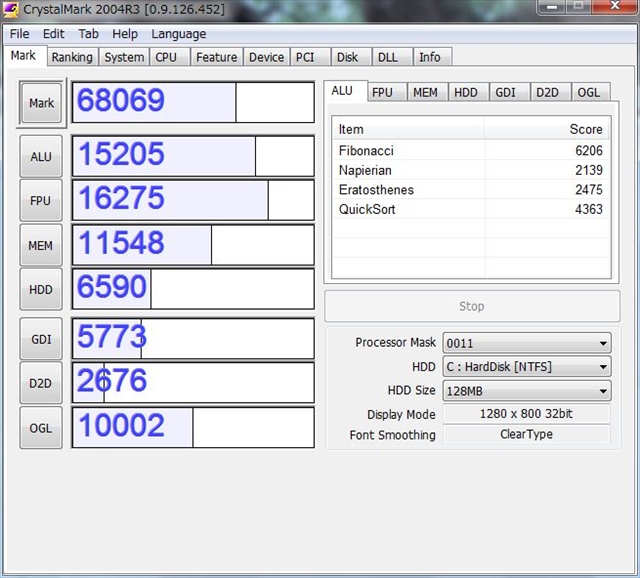This screenshot has height=578, width=640.
Task: Select the OGL results tab
Action: (591, 92)
